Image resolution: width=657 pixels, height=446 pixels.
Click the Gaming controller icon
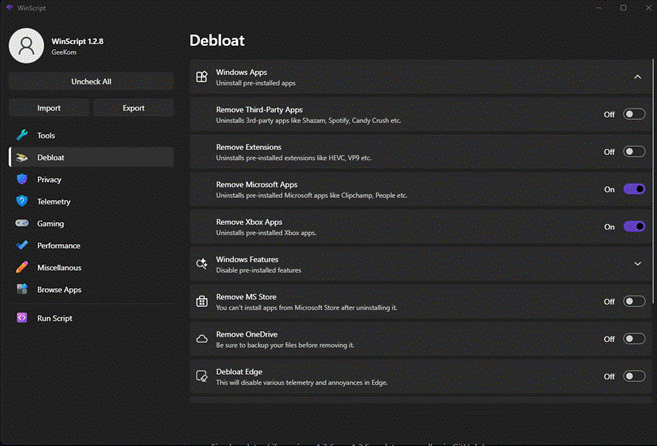pos(22,223)
